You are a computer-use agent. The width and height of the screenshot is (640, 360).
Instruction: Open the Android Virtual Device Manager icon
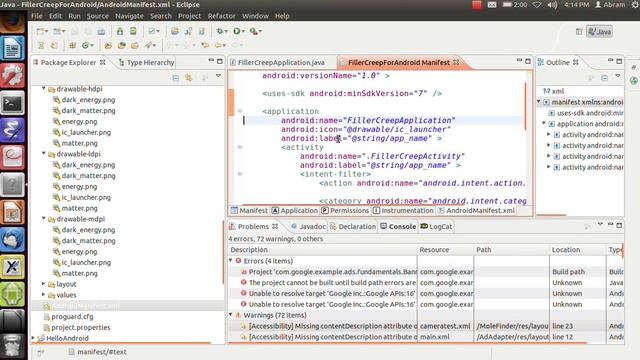(x=133, y=31)
